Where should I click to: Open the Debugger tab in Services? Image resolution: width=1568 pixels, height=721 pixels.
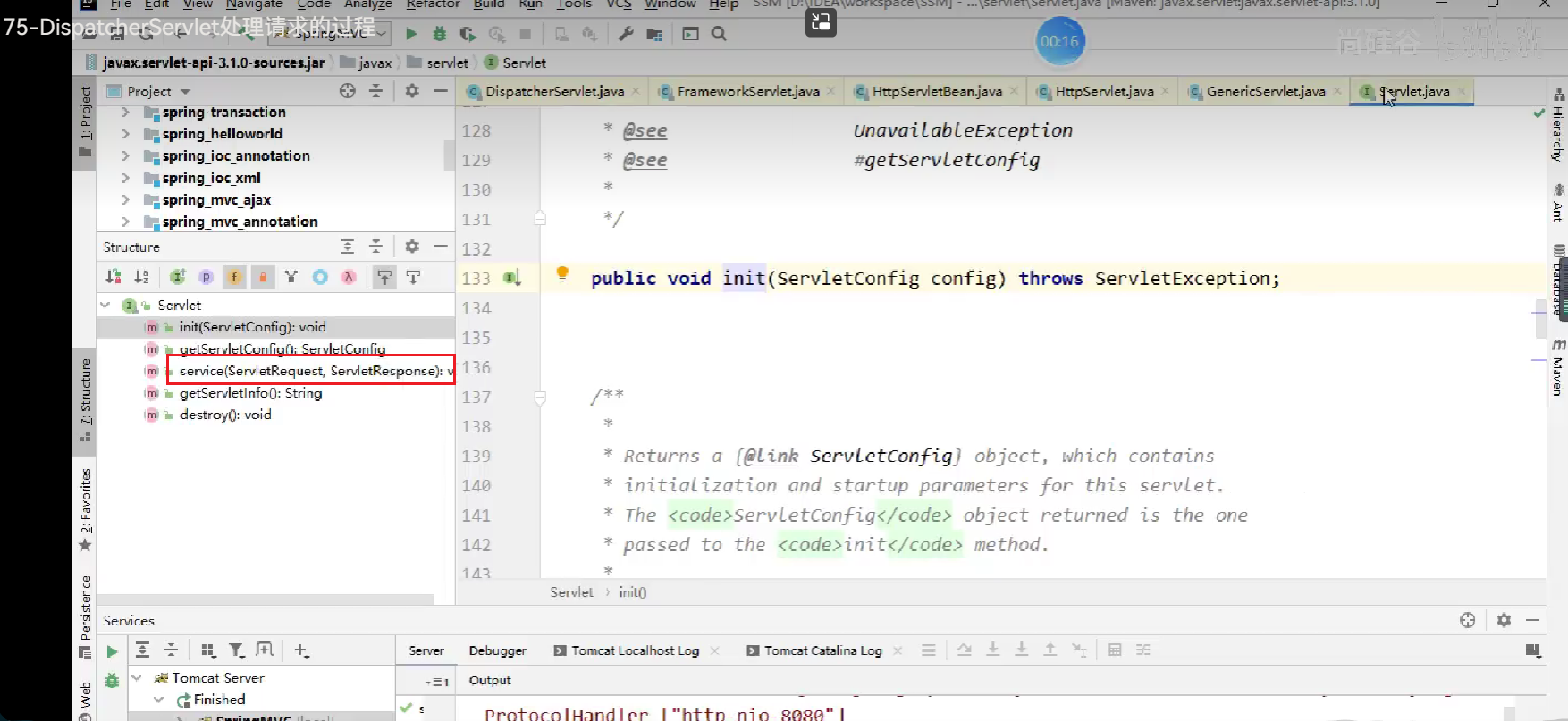point(497,650)
